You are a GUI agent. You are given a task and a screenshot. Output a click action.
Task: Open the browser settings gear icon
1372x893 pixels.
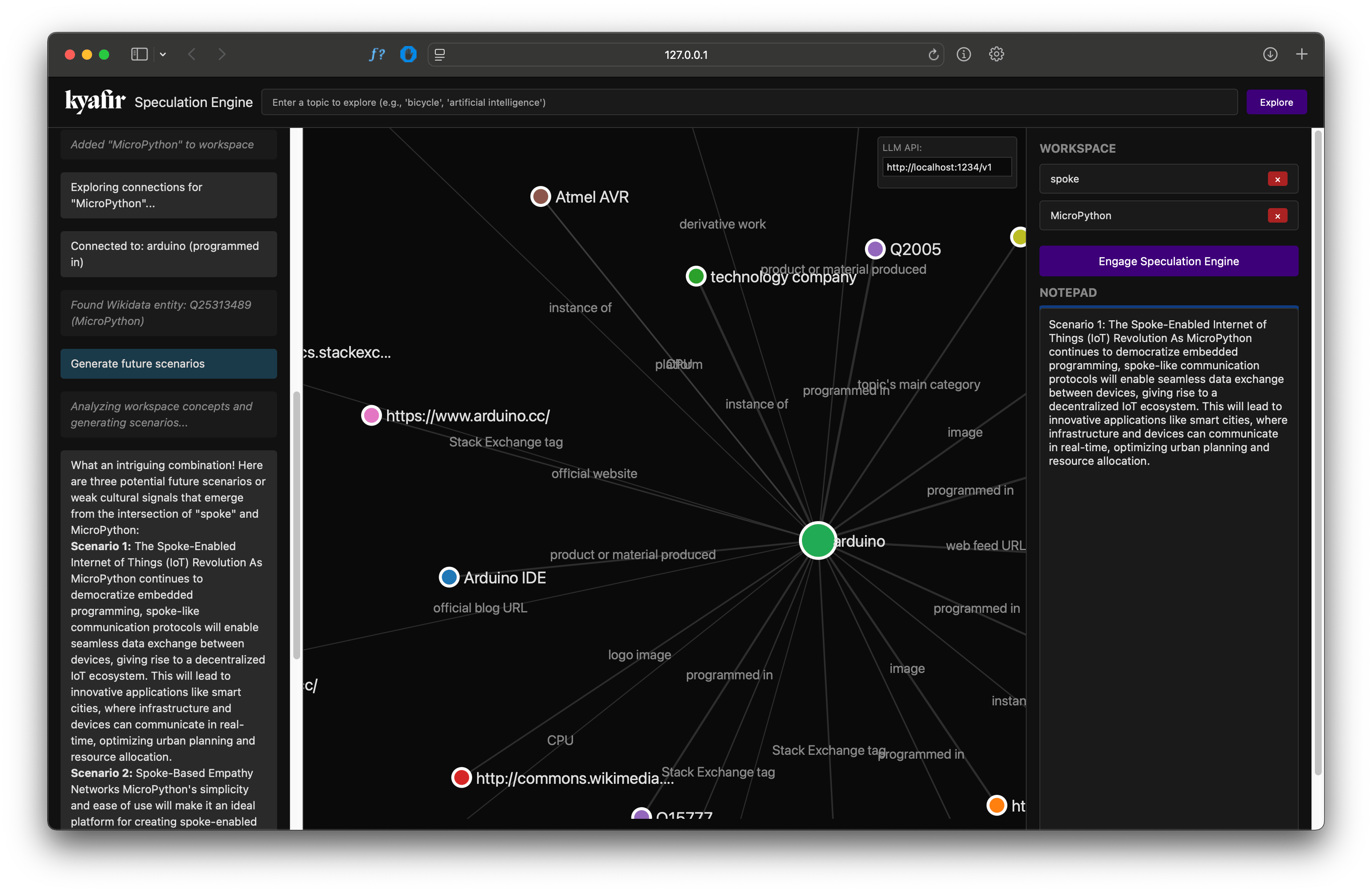[996, 54]
